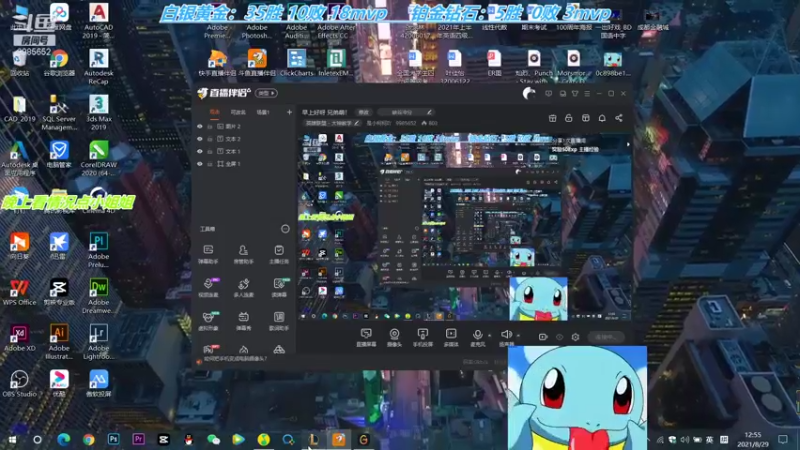This screenshot has width=800, height=450.
Task: Click the lock icon next to the bell
Action: click(568, 118)
